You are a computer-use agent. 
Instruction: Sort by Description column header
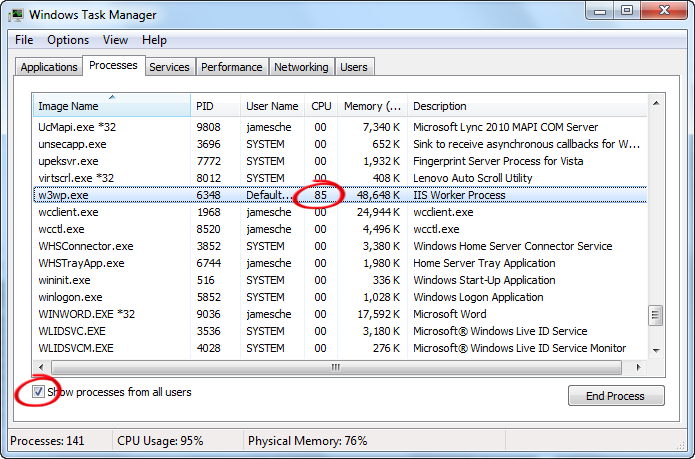click(527, 105)
